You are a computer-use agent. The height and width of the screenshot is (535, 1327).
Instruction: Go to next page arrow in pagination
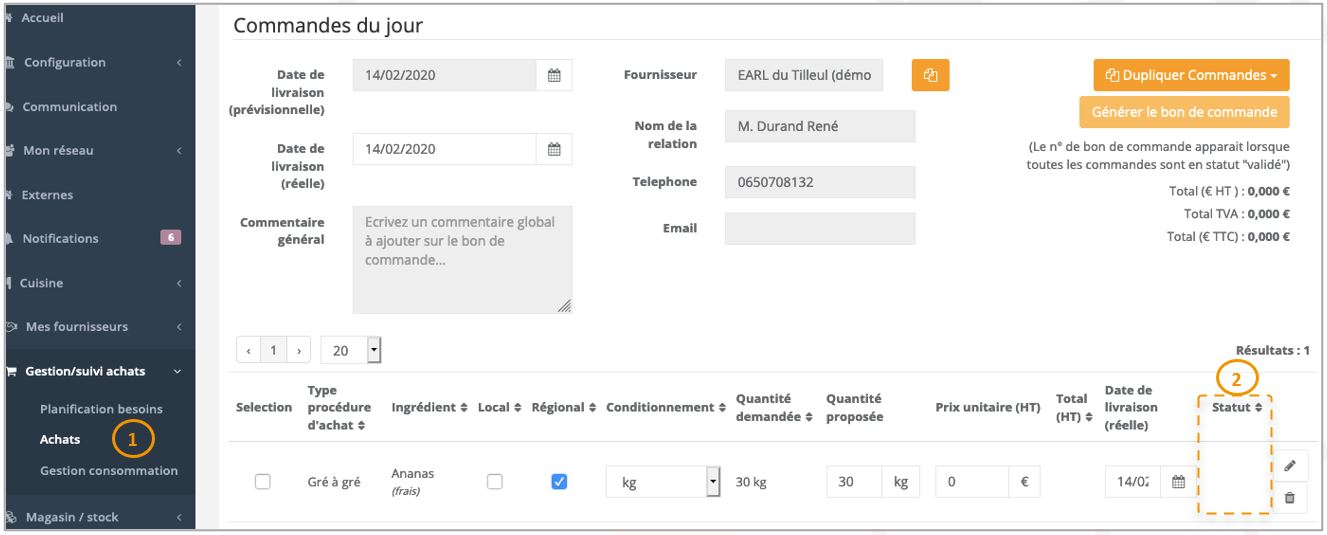point(298,351)
